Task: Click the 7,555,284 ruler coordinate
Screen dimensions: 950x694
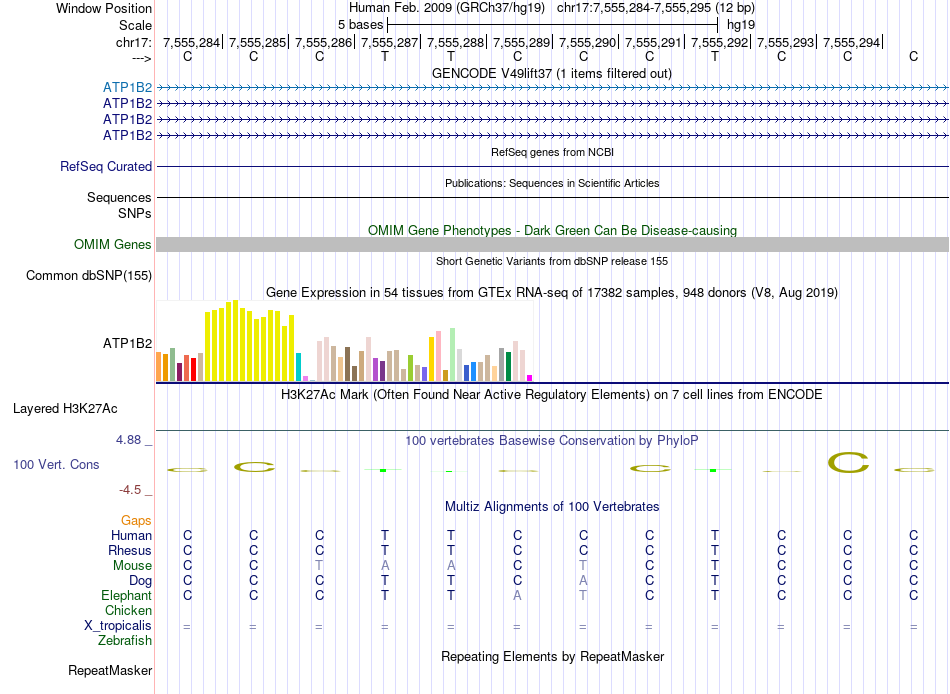Action: [x=191, y=42]
